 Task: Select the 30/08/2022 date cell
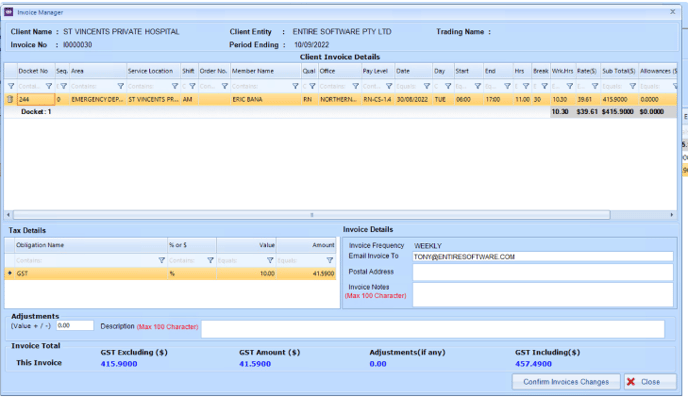click(x=413, y=100)
